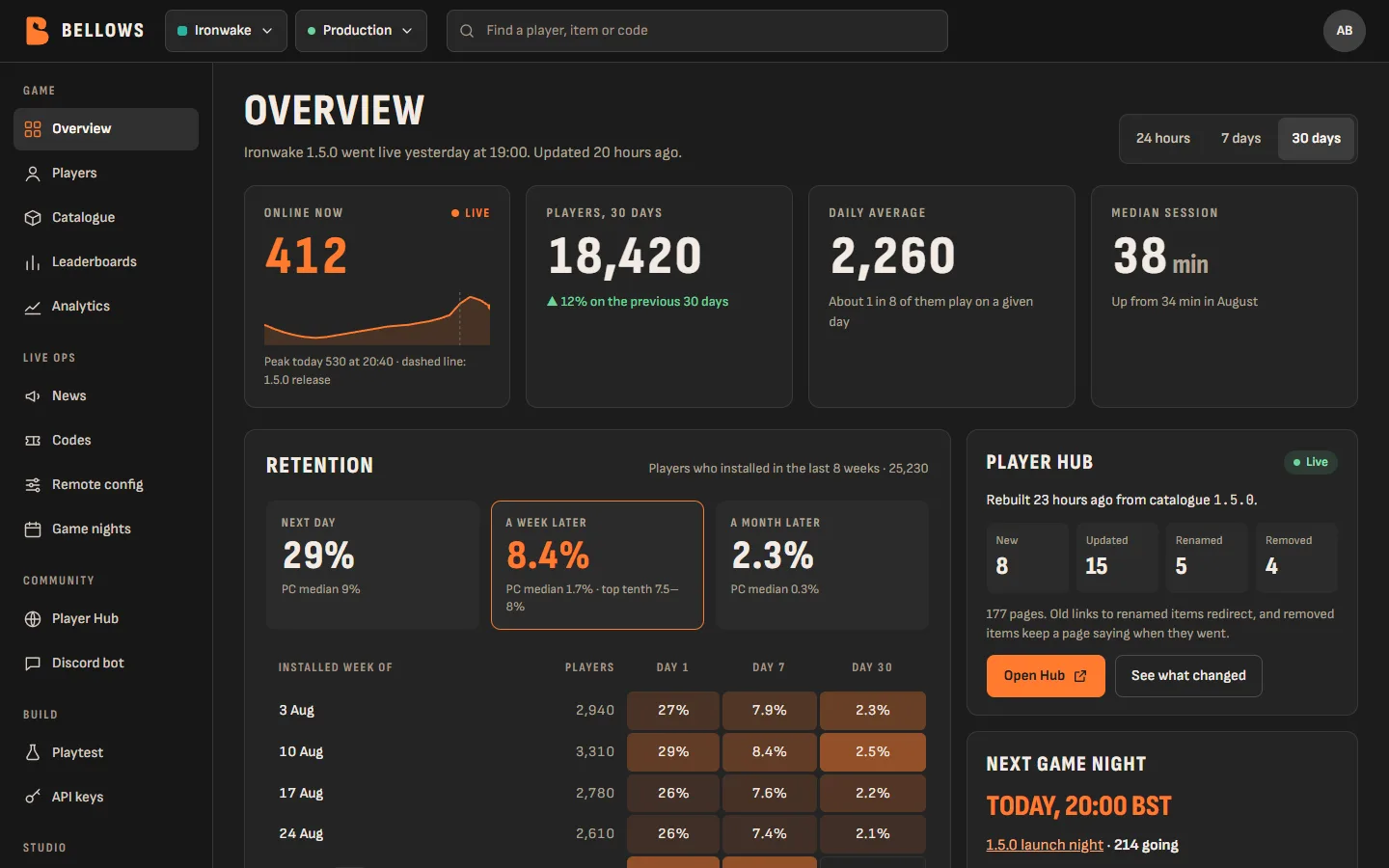Screen dimensions: 1389x868
Task: Click the Discord bot chat icon
Action: tap(33, 664)
